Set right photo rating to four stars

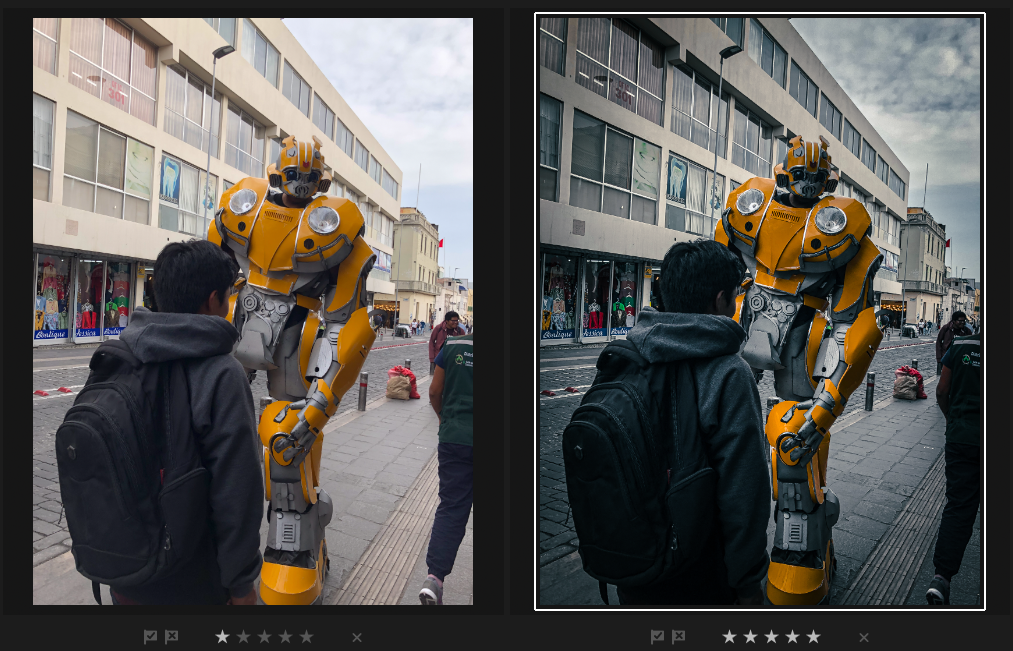[x=793, y=637]
